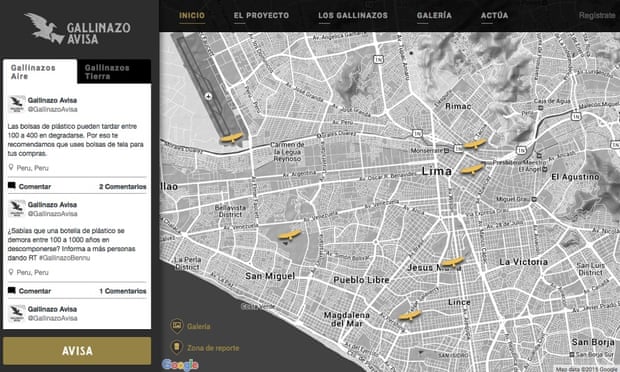Open the Galería shield icon on map
The width and height of the screenshot is (620, 372).
pos(176,326)
